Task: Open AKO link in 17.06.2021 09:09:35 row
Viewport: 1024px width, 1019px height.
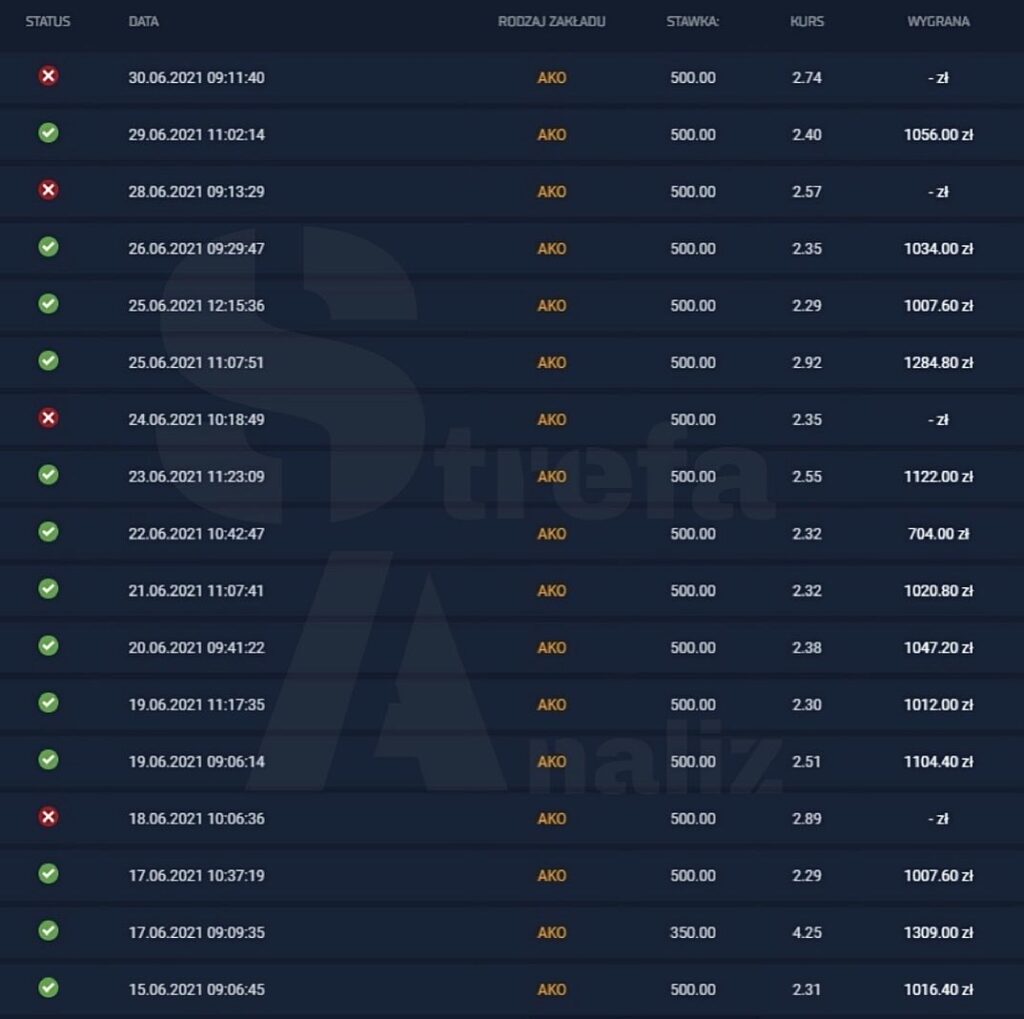Action: point(552,933)
